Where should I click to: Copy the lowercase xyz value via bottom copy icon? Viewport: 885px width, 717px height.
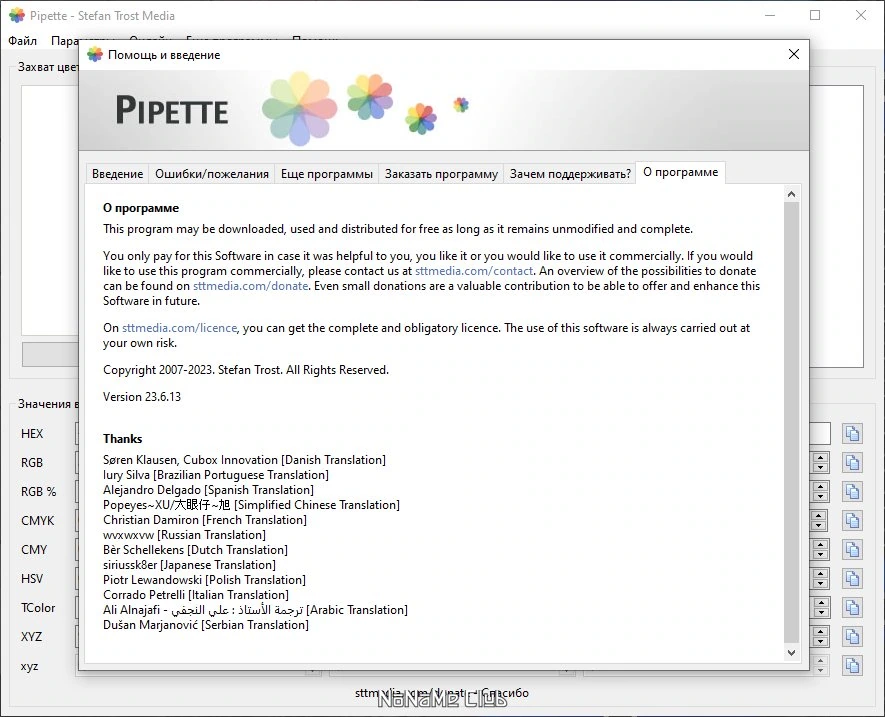coord(852,666)
